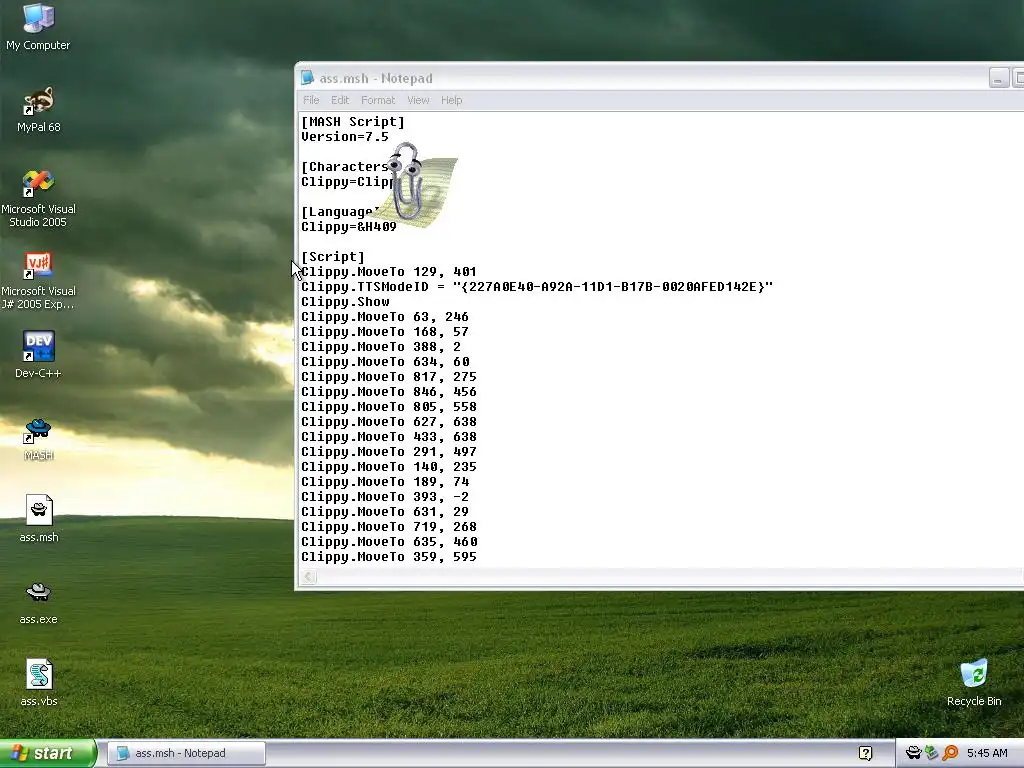Open Microsoft Visual Studio 2005 shortcut
The width and height of the screenshot is (1024, 768).
coord(38,198)
